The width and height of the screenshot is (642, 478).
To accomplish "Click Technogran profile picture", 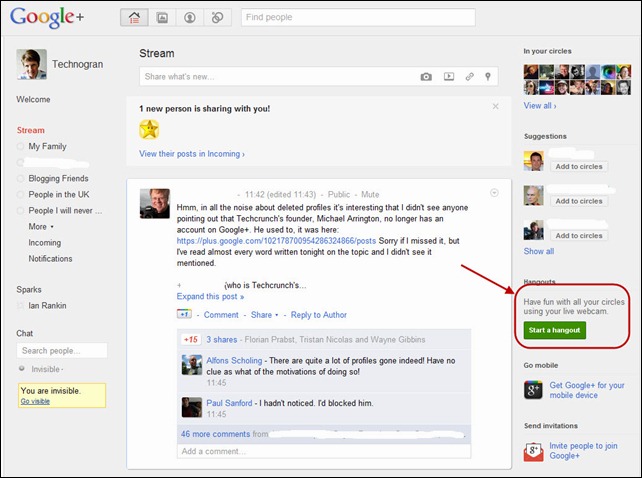I will point(32,64).
